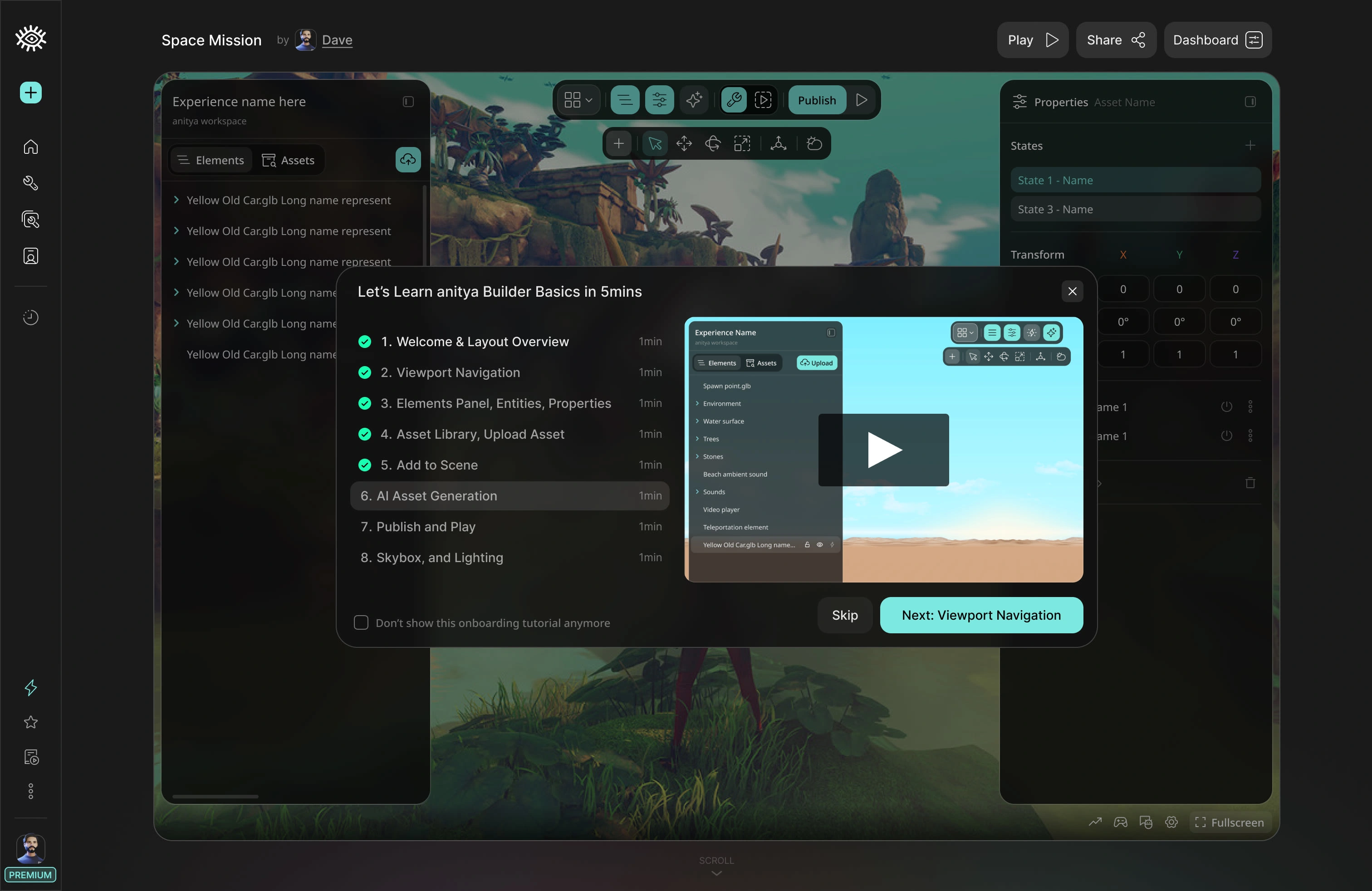Toggle power icon on first name row
The width and height of the screenshot is (1372, 891).
1226,407
